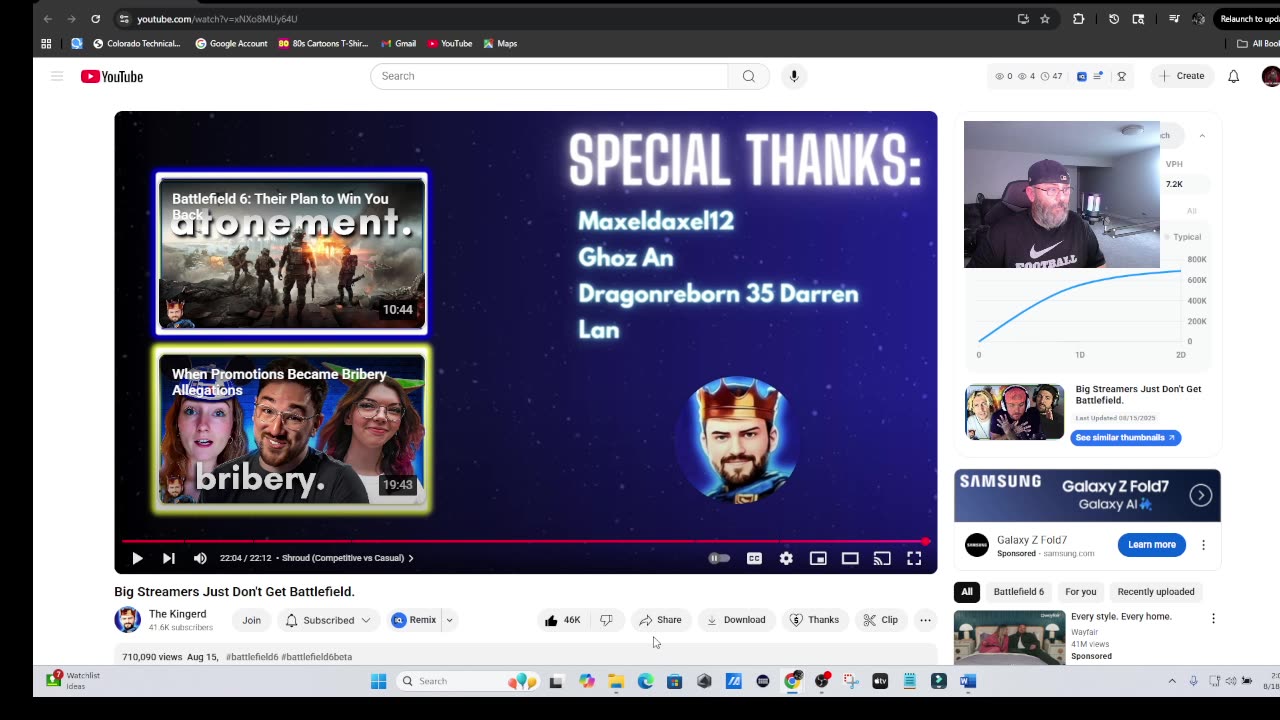
Task: Click the red video progress bar
Action: pos(525,541)
